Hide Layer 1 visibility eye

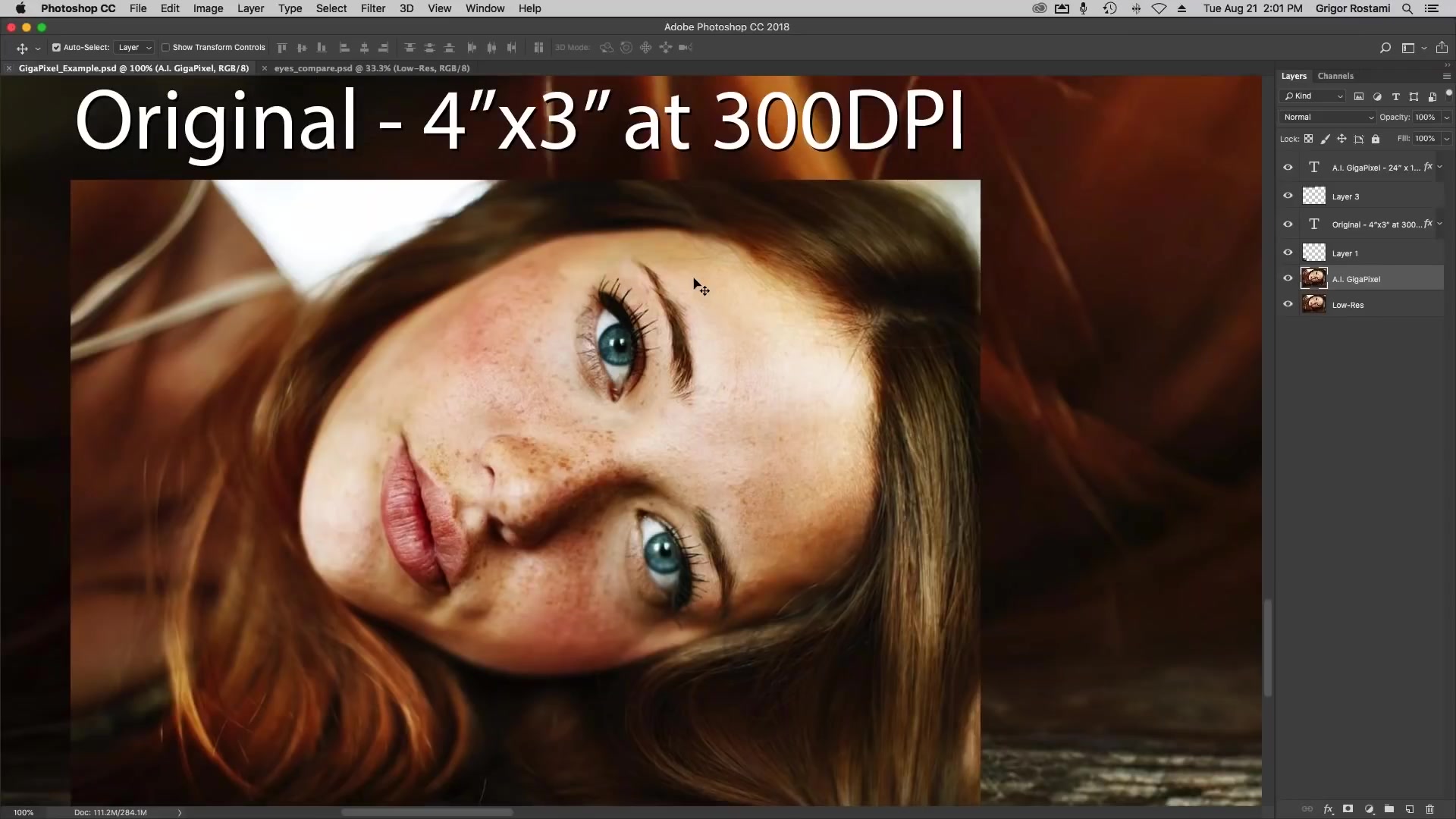[x=1288, y=253]
